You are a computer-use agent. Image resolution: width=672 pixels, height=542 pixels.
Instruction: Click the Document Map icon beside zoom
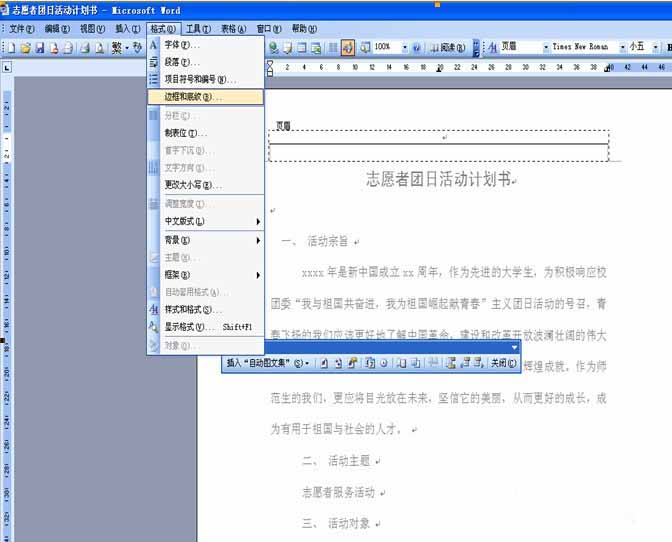[365, 48]
